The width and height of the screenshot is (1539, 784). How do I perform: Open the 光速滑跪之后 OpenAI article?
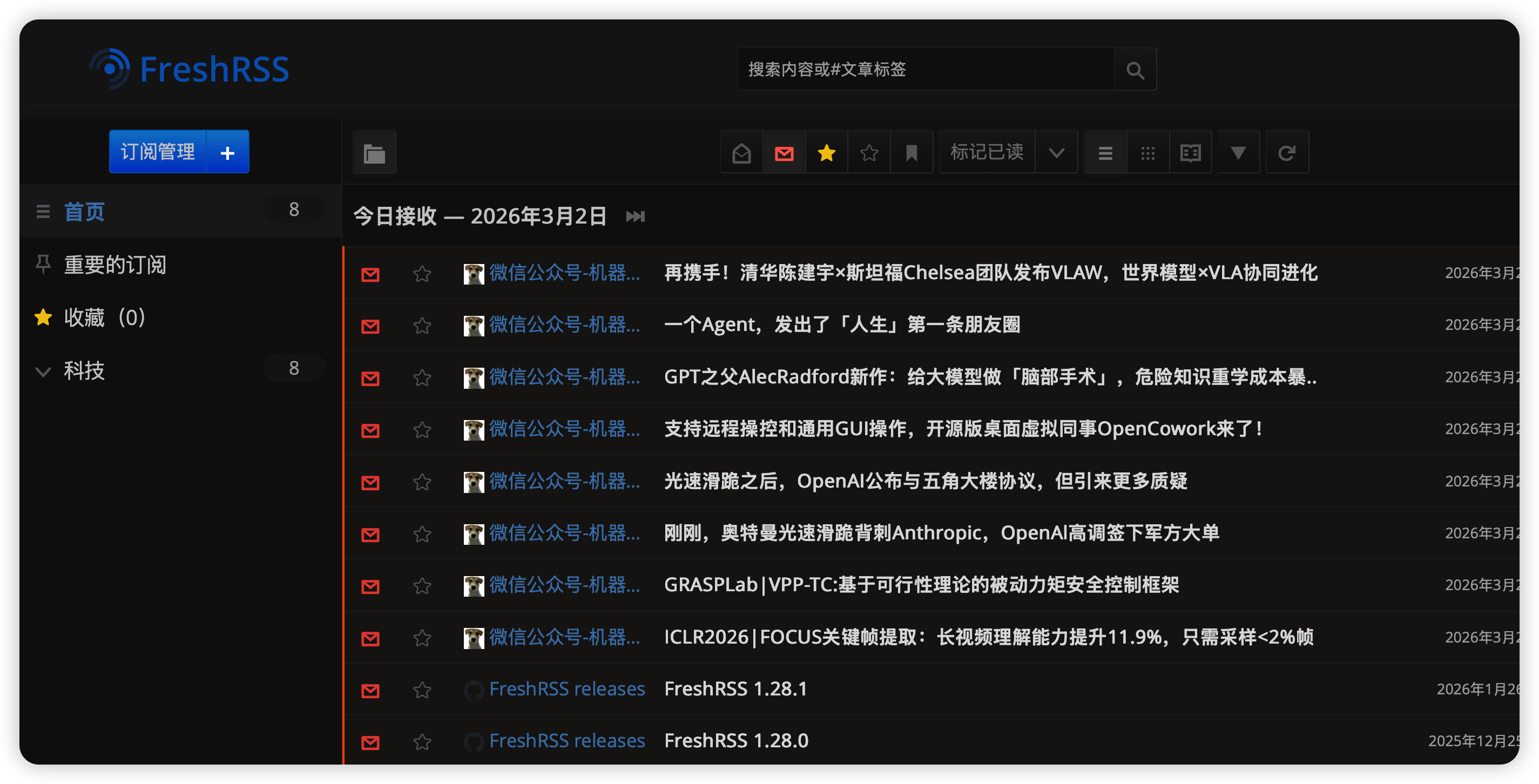point(926,481)
